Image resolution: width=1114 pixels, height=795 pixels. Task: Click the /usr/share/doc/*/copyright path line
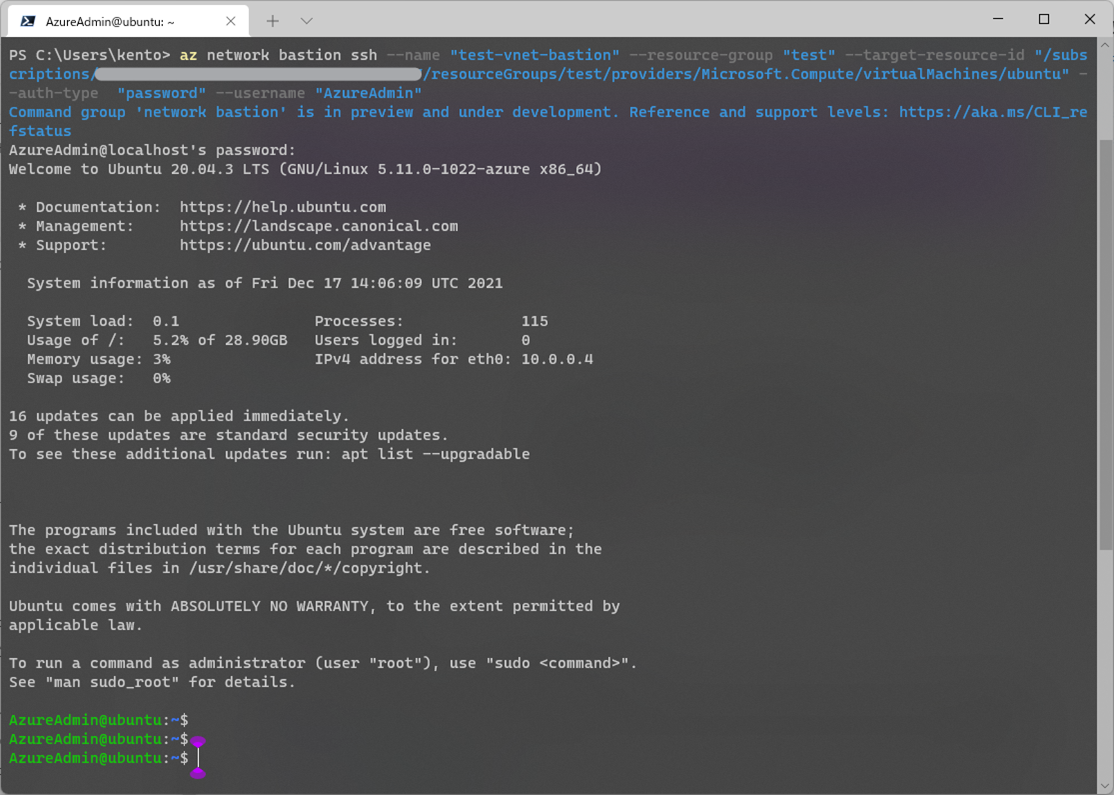220,568
